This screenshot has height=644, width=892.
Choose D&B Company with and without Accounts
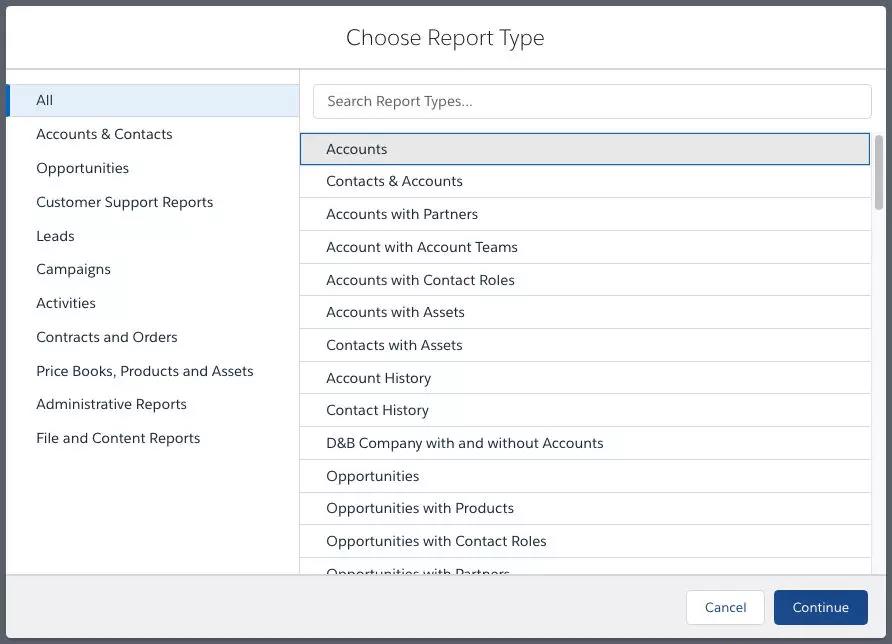pos(464,443)
